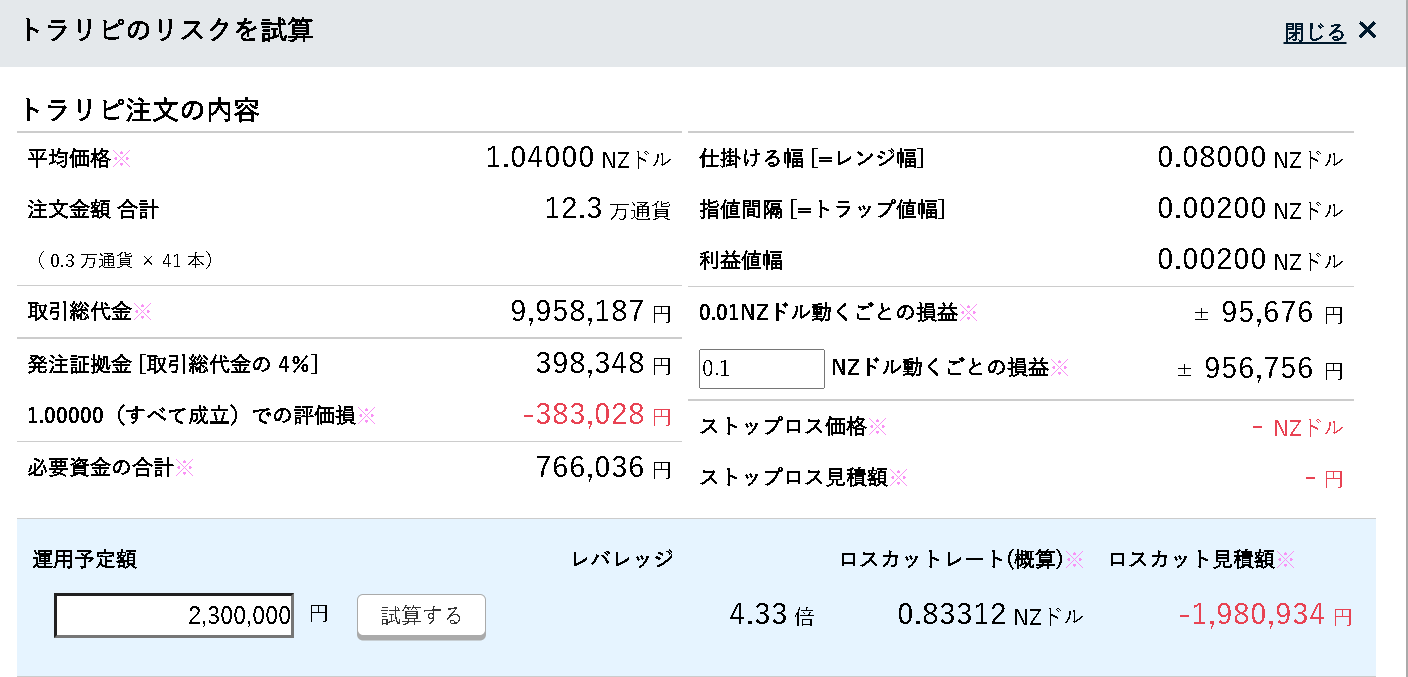The height and width of the screenshot is (677, 1408).
Task: Show the ※ note for 必要資金の合計
Action: 184,467
